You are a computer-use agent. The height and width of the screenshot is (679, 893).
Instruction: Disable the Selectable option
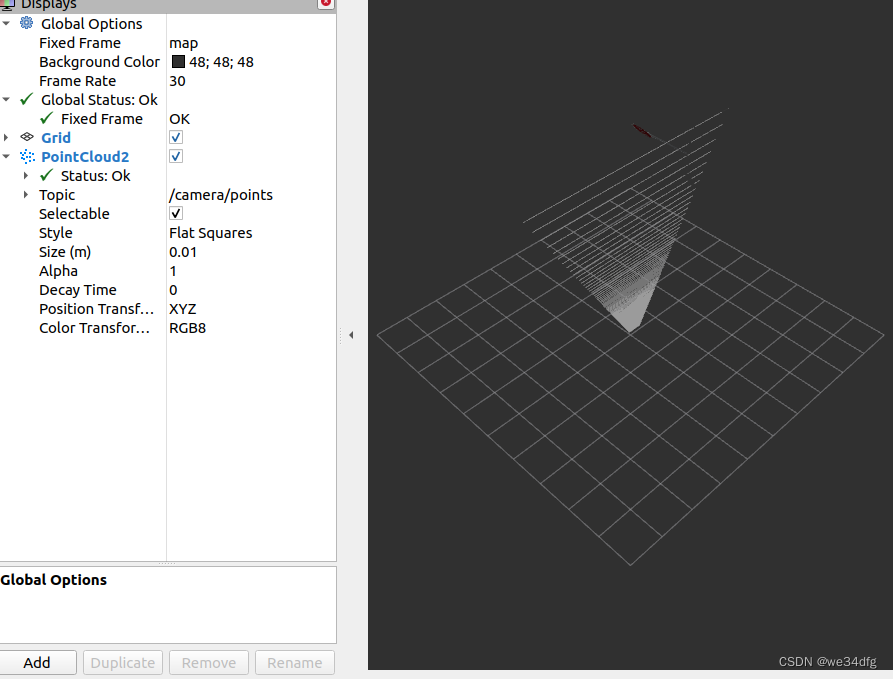[175, 213]
